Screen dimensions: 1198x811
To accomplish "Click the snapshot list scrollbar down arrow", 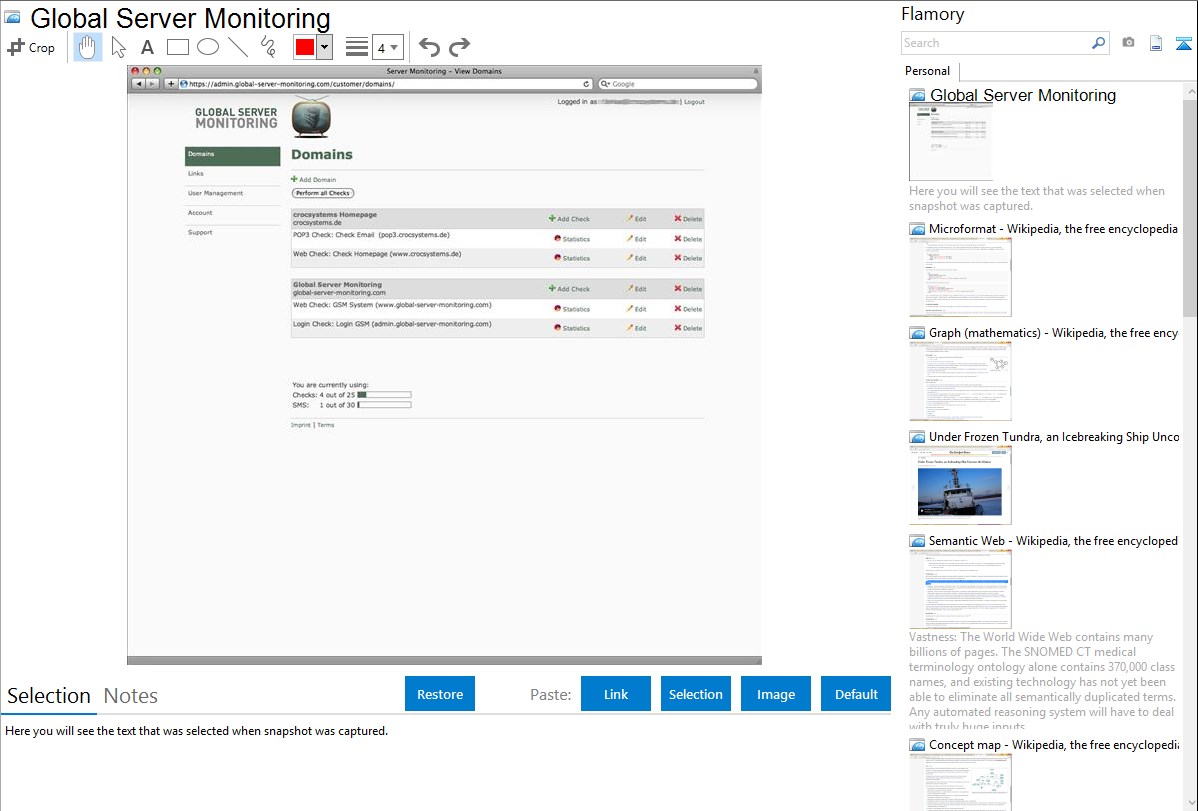I will click(1191, 803).
